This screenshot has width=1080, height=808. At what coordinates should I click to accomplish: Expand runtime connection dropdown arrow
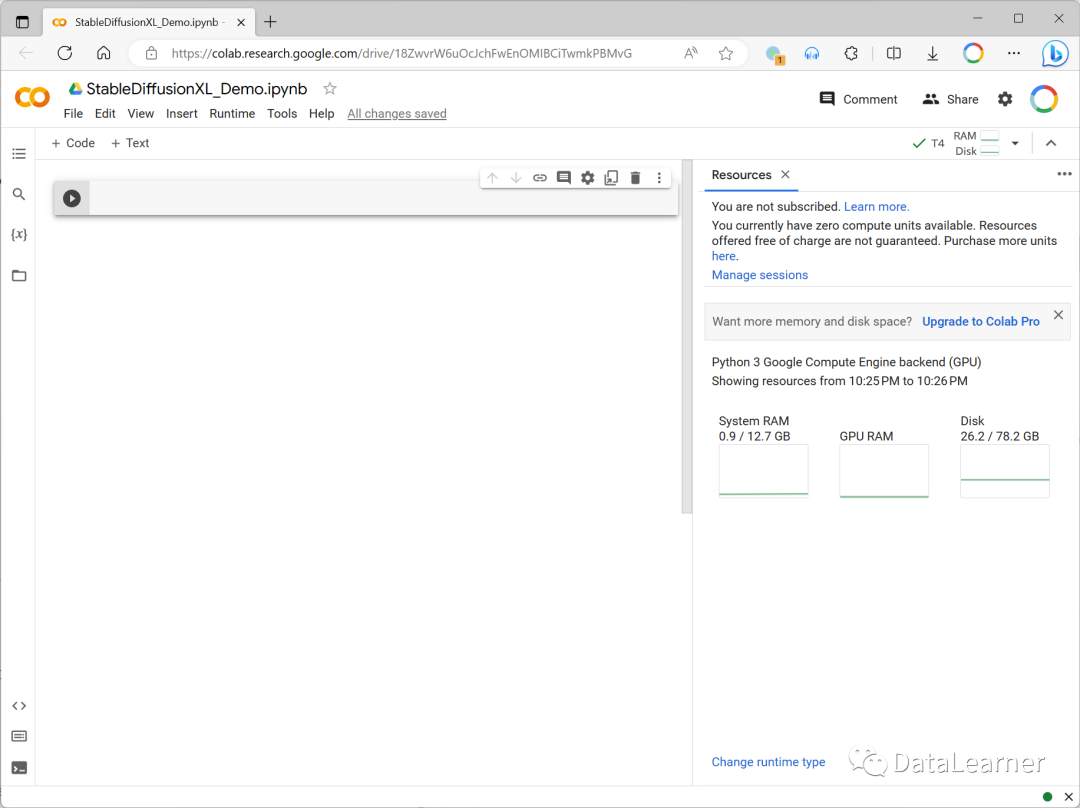tap(1015, 143)
